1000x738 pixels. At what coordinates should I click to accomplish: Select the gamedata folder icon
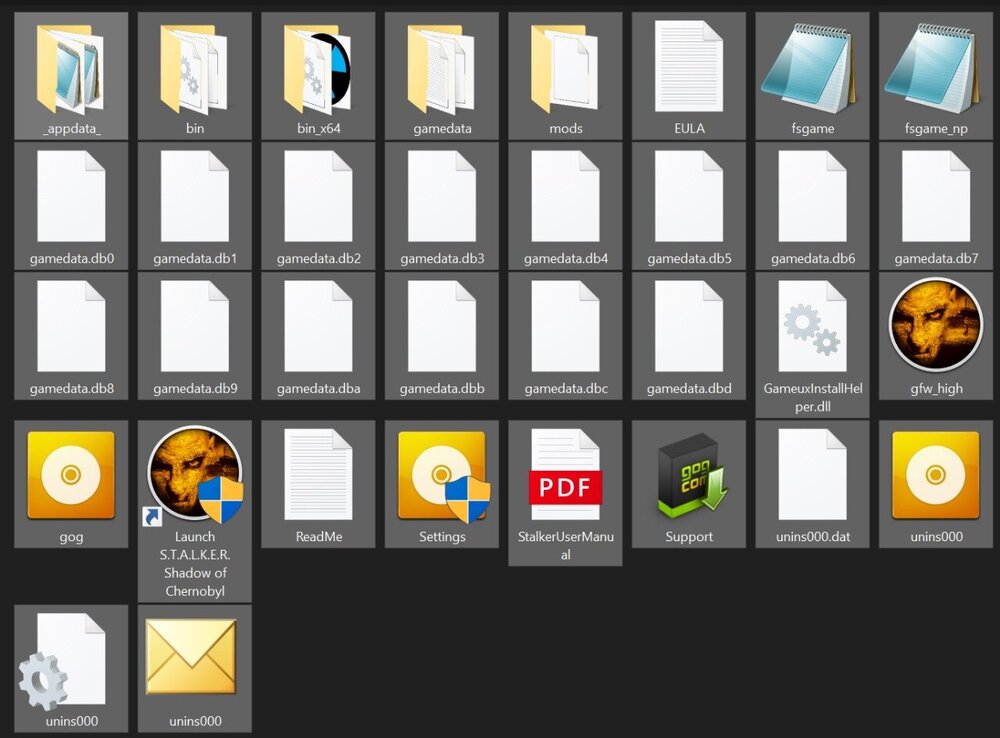pos(441,68)
